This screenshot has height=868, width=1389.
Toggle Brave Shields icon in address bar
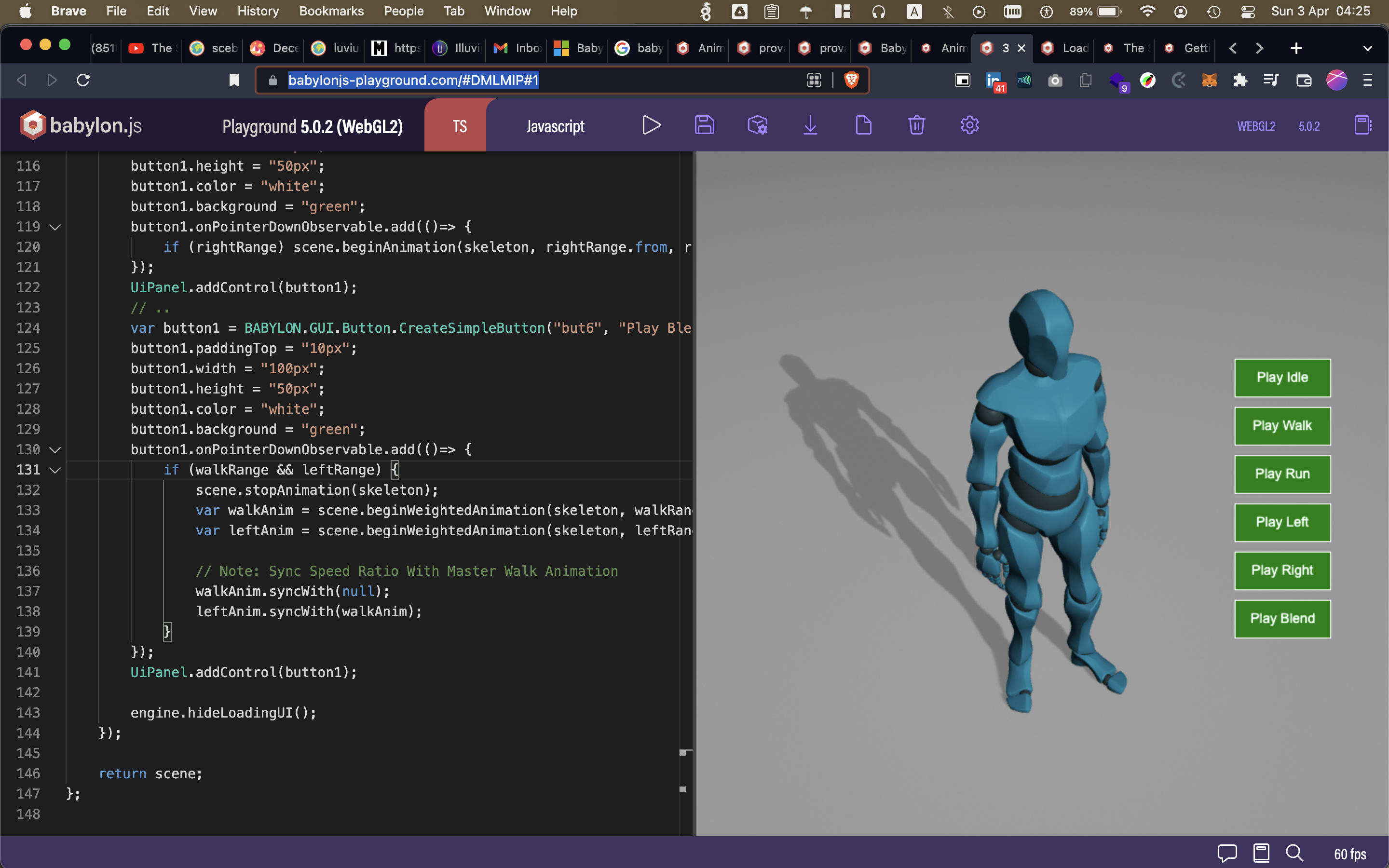coord(851,81)
